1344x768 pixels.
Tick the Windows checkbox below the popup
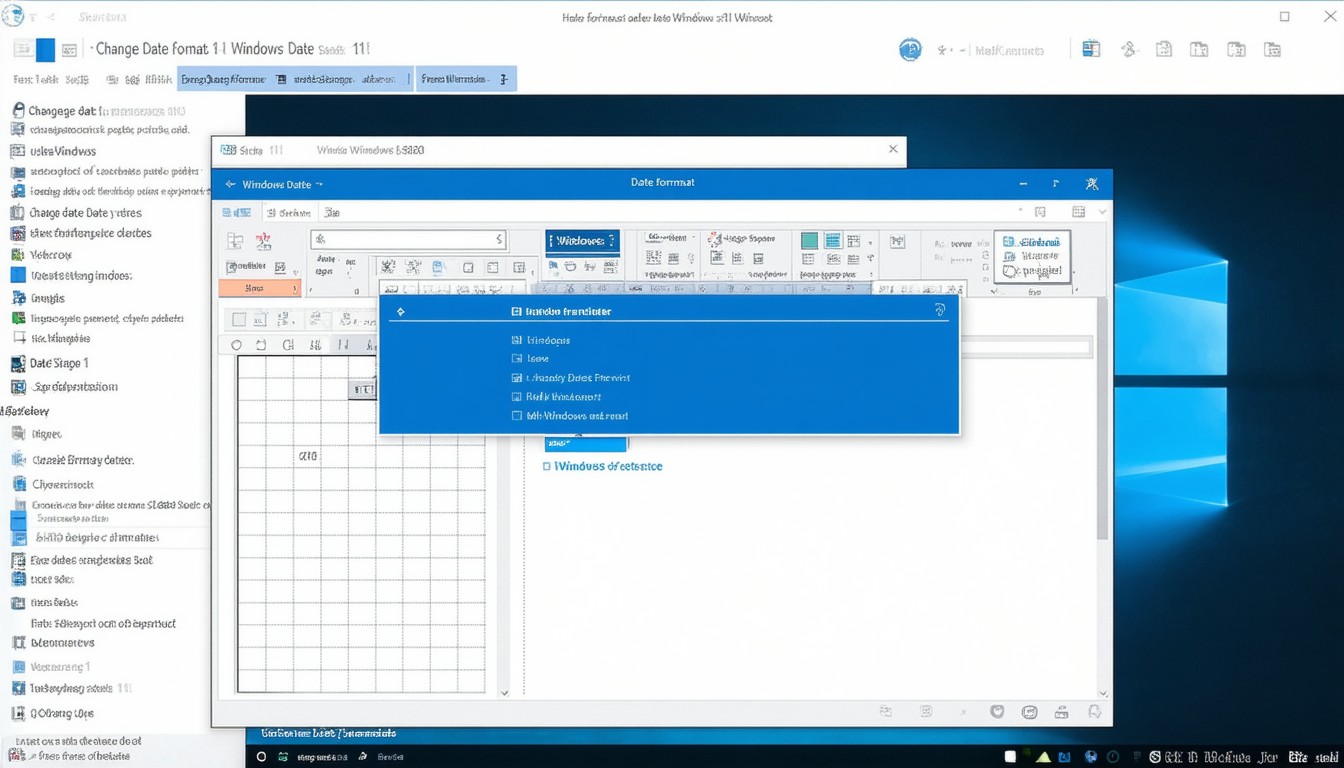click(x=547, y=467)
